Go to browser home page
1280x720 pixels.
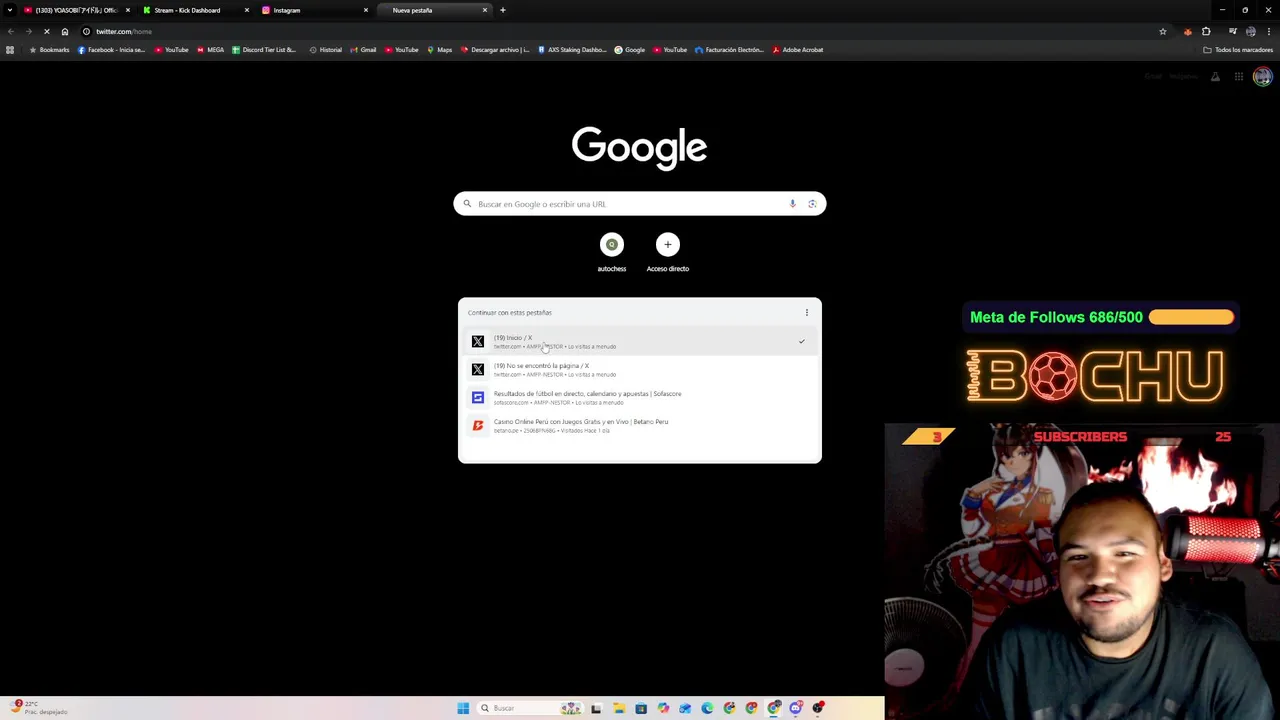65,31
